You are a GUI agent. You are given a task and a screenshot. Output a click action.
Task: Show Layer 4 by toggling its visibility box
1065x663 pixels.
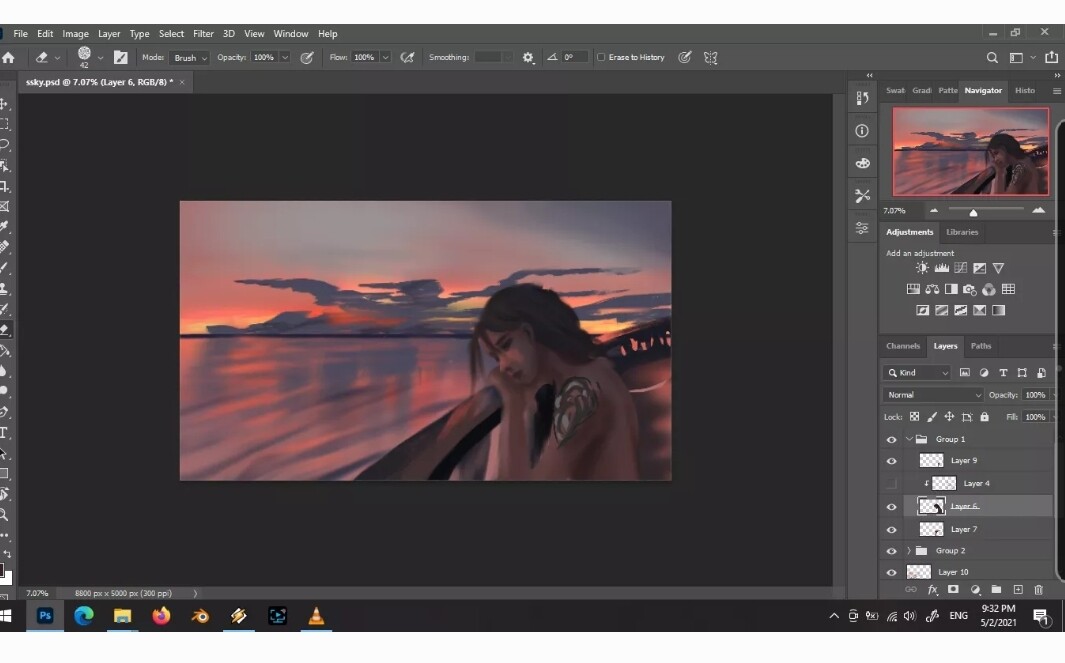(891, 483)
